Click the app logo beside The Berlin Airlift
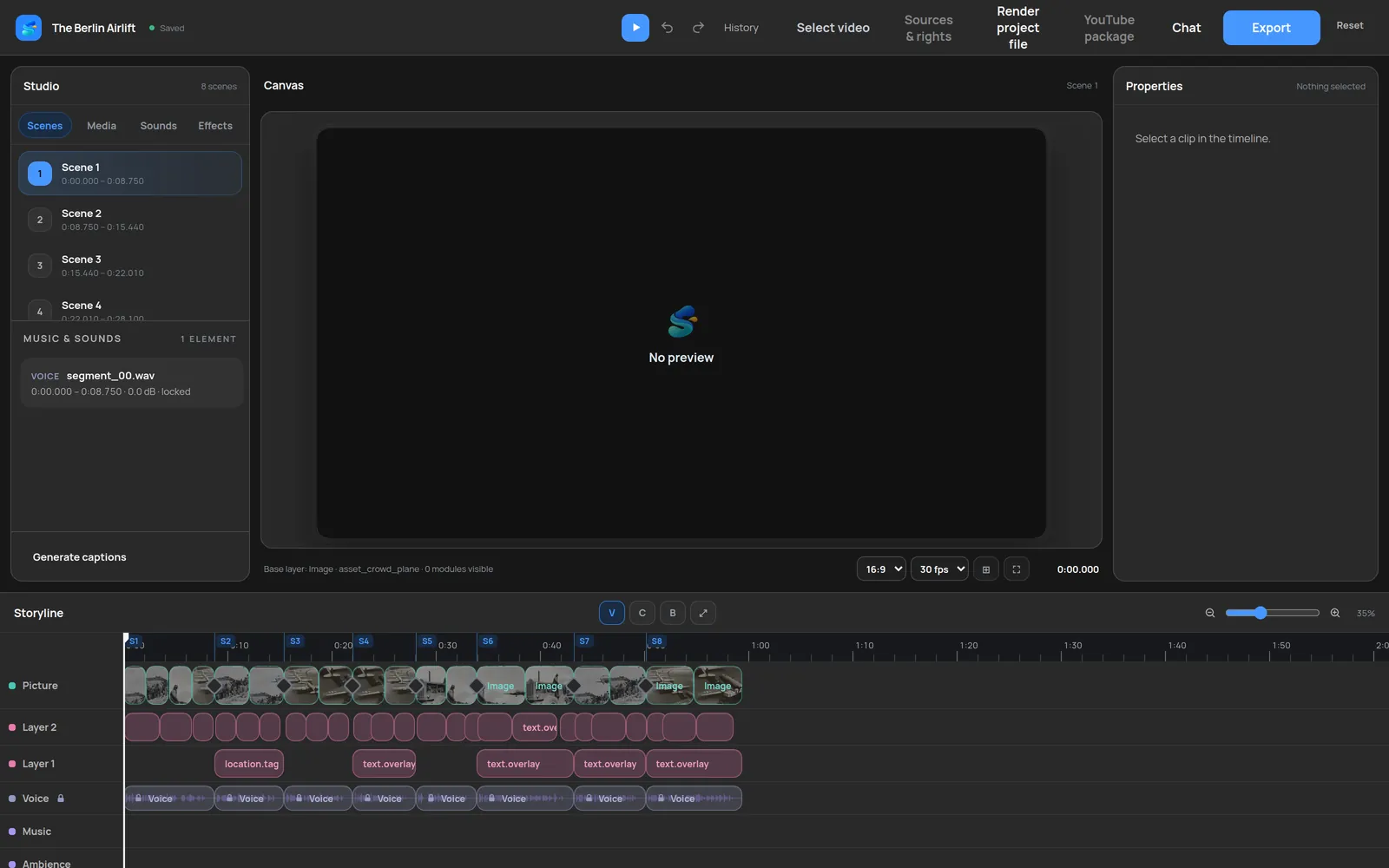Viewport: 1389px width, 868px height. pos(29,28)
